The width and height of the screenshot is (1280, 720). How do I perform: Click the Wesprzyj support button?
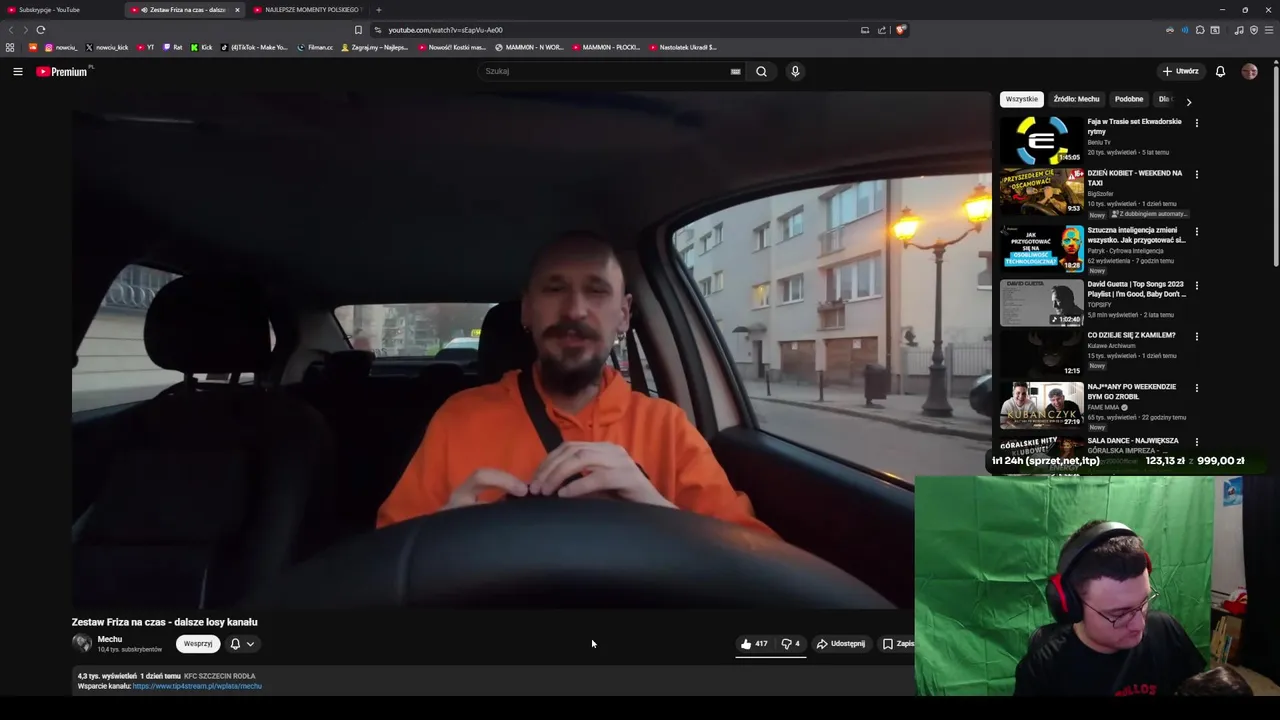pos(198,644)
